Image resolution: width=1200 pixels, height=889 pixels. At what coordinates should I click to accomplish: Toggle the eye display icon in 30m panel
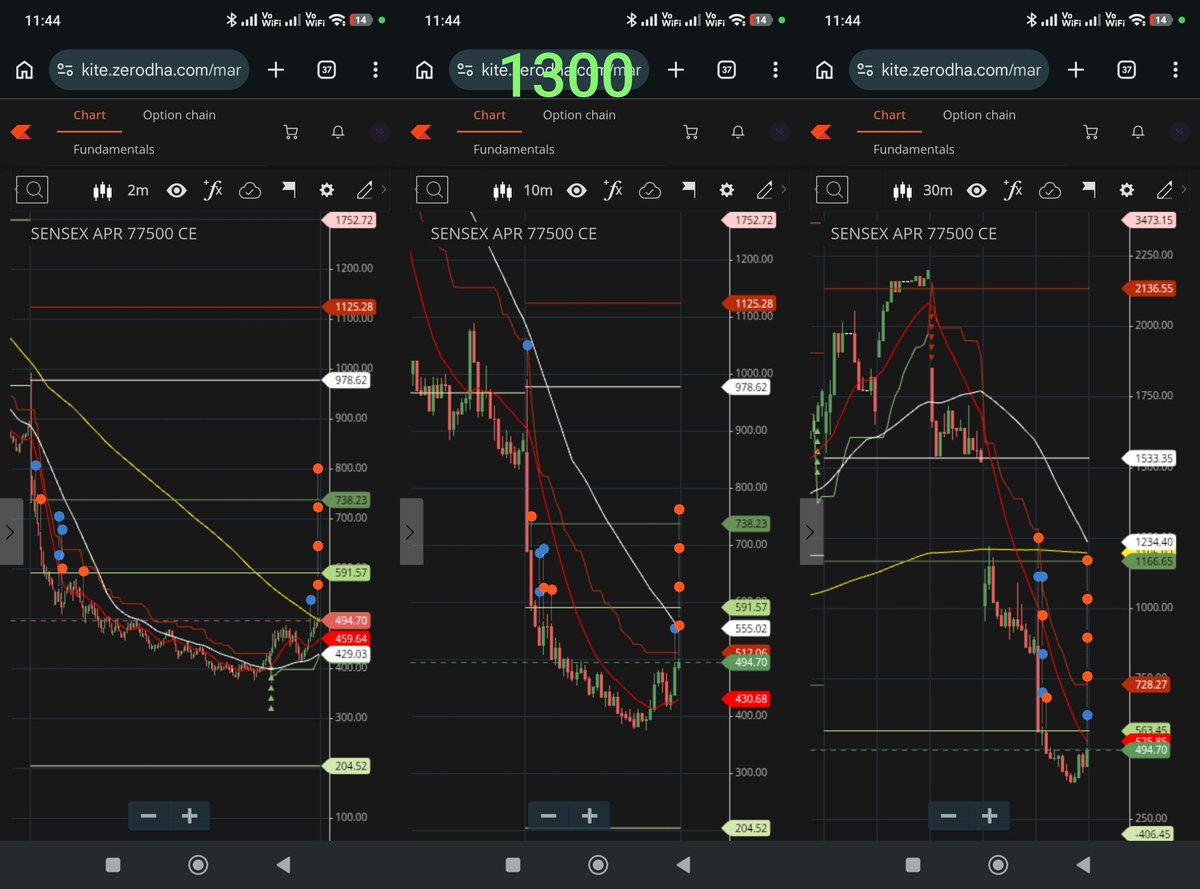[977, 190]
